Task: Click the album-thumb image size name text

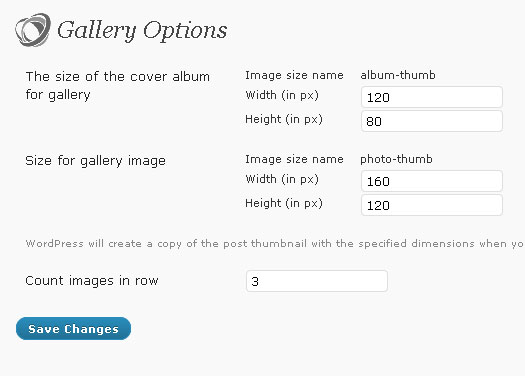Action: pos(398,75)
